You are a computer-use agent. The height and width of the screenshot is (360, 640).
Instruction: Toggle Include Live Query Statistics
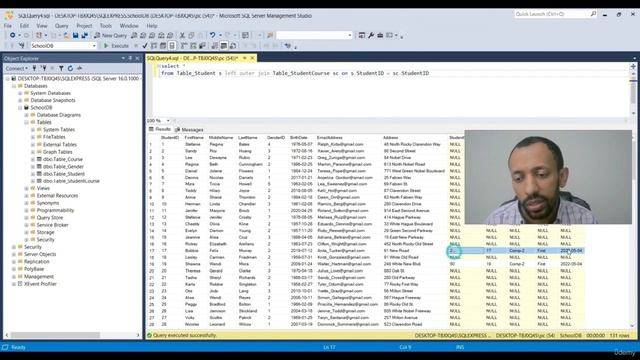point(193,46)
